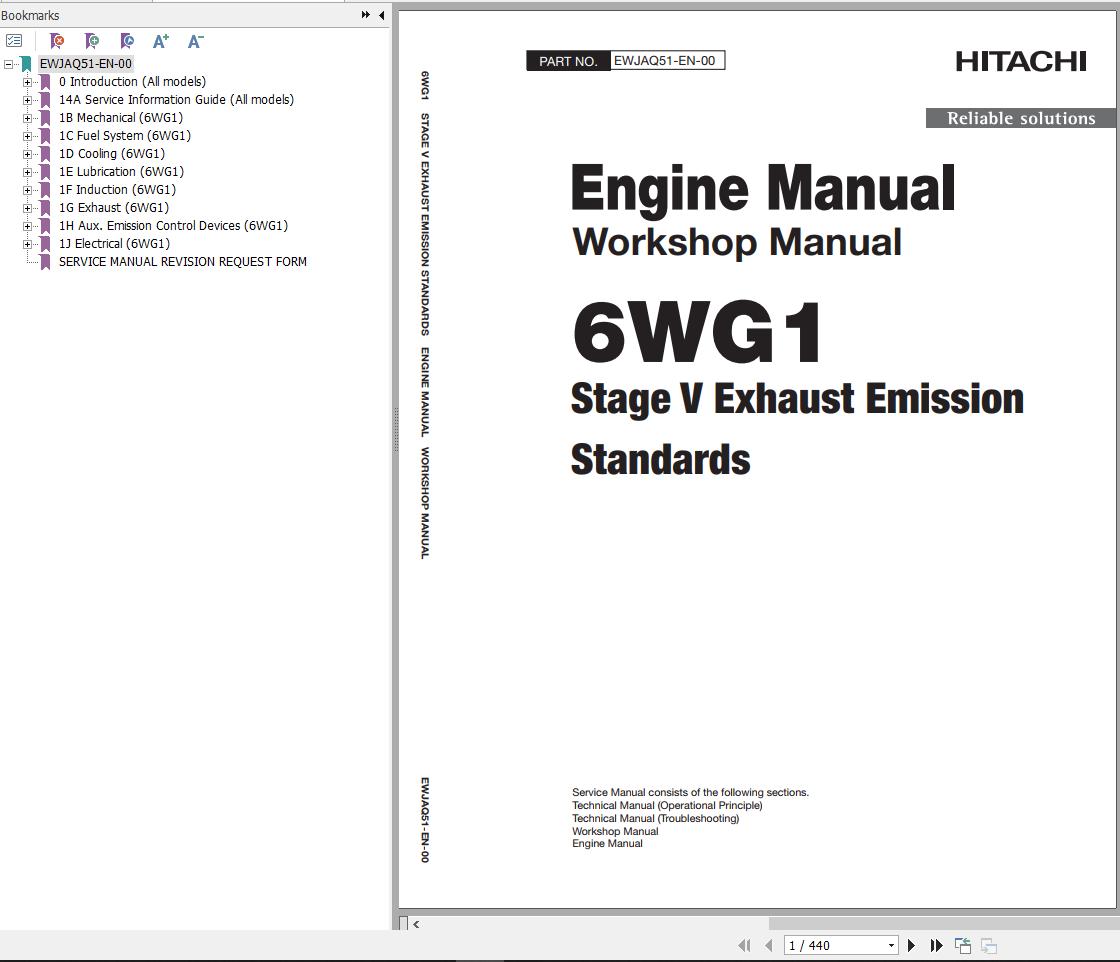1120x962 pixels.
Task: Click Technical Manual (Operational Principle) line
Action: (667, 806)
